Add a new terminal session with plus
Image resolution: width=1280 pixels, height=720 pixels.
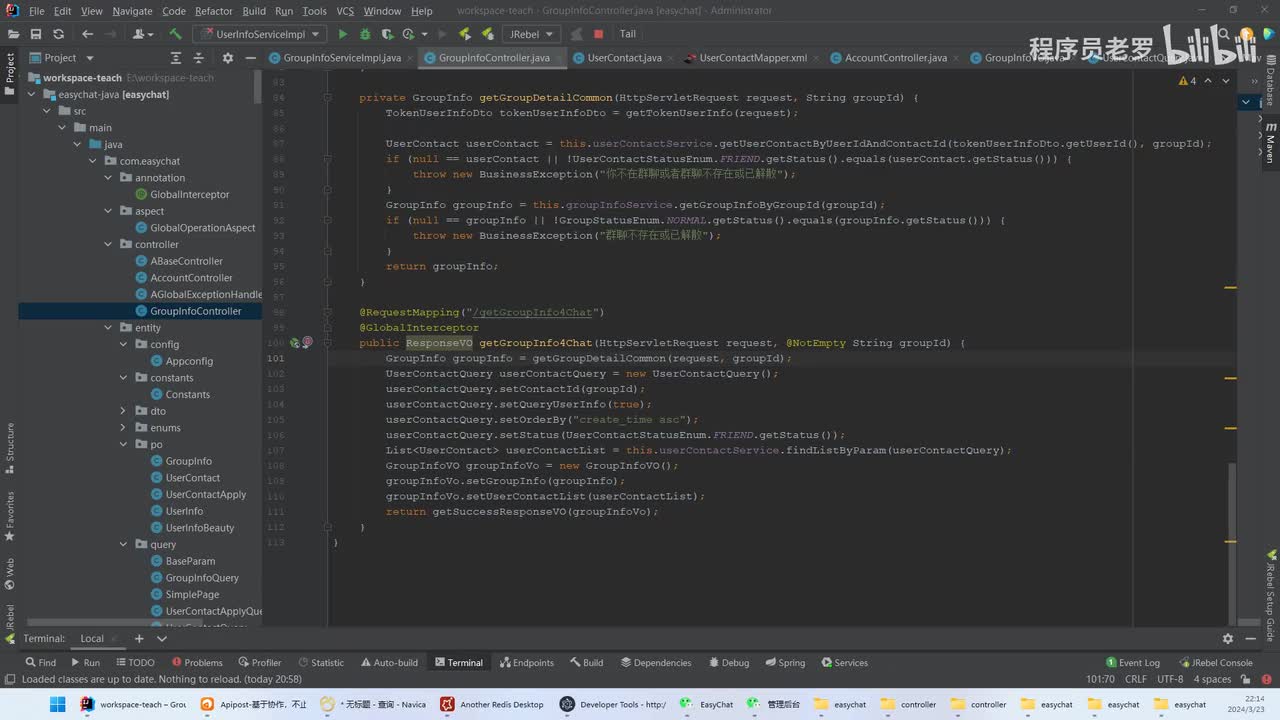[x=138, y=638]
